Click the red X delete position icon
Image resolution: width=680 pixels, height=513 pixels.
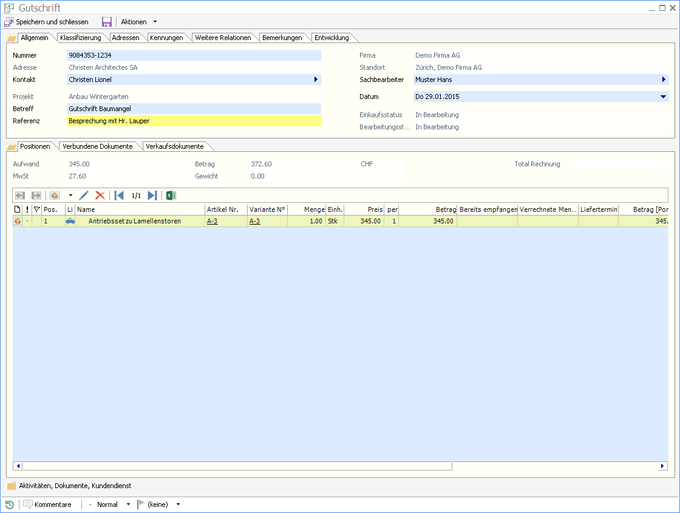click(x=100, y=196)
